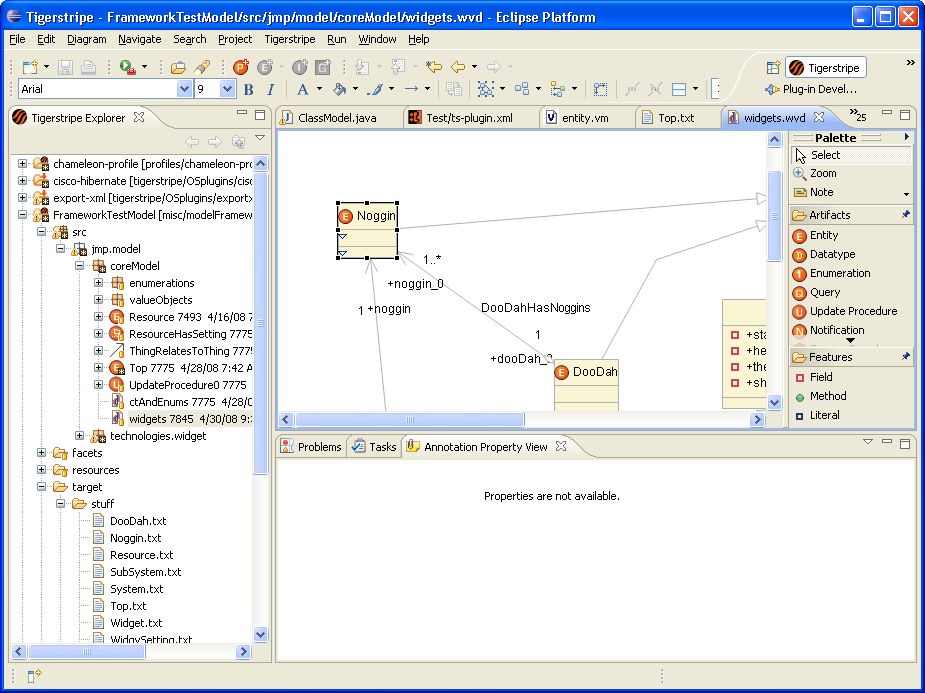Select the Field feature tool

tap(820, 377)
